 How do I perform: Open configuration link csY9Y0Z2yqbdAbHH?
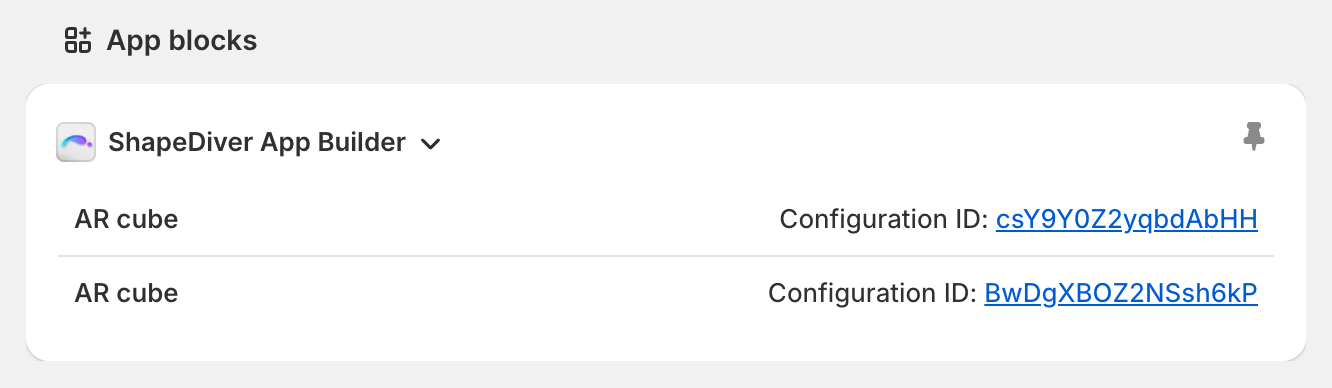coord(1126,219)
